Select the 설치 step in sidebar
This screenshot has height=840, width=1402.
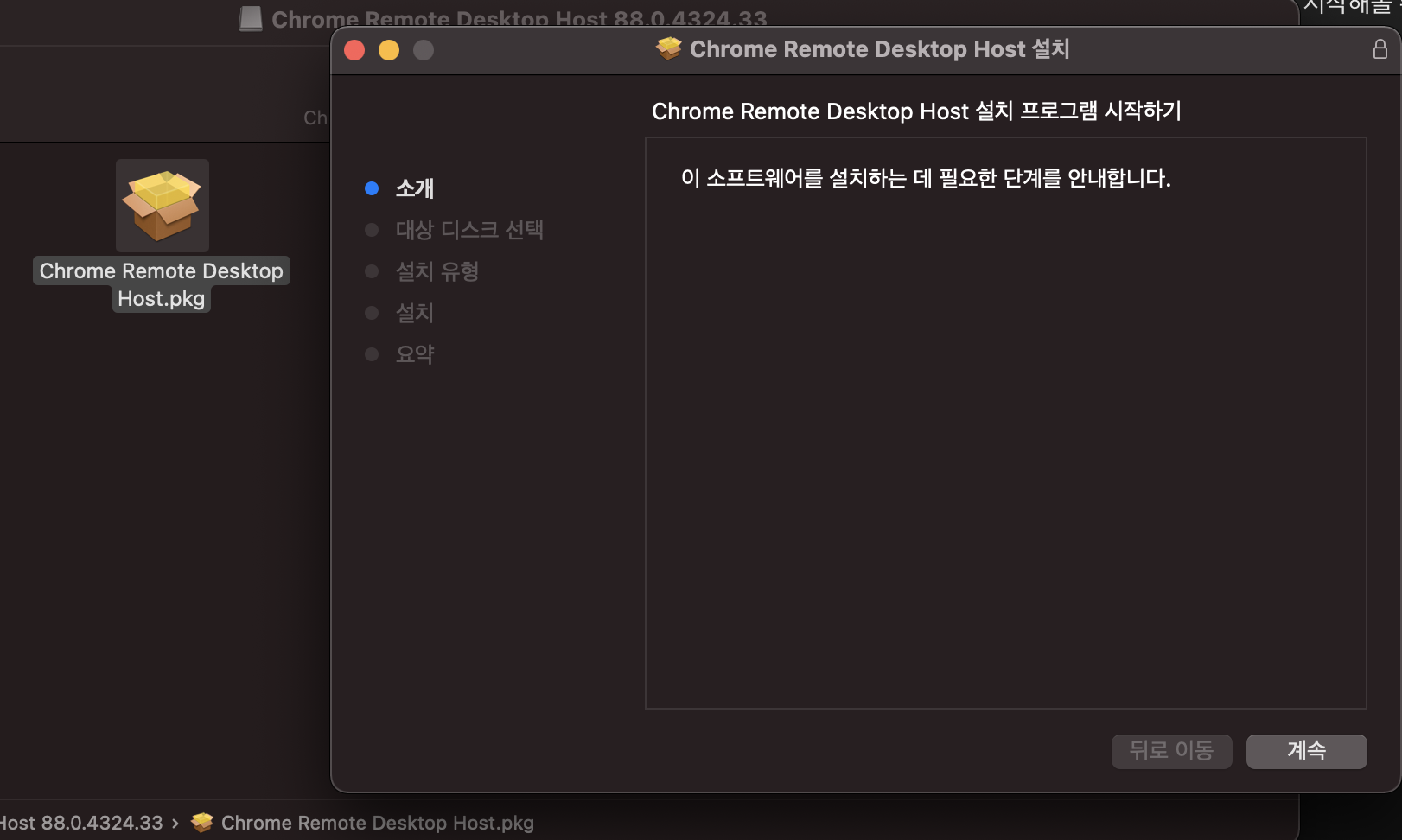click(415, 313)
